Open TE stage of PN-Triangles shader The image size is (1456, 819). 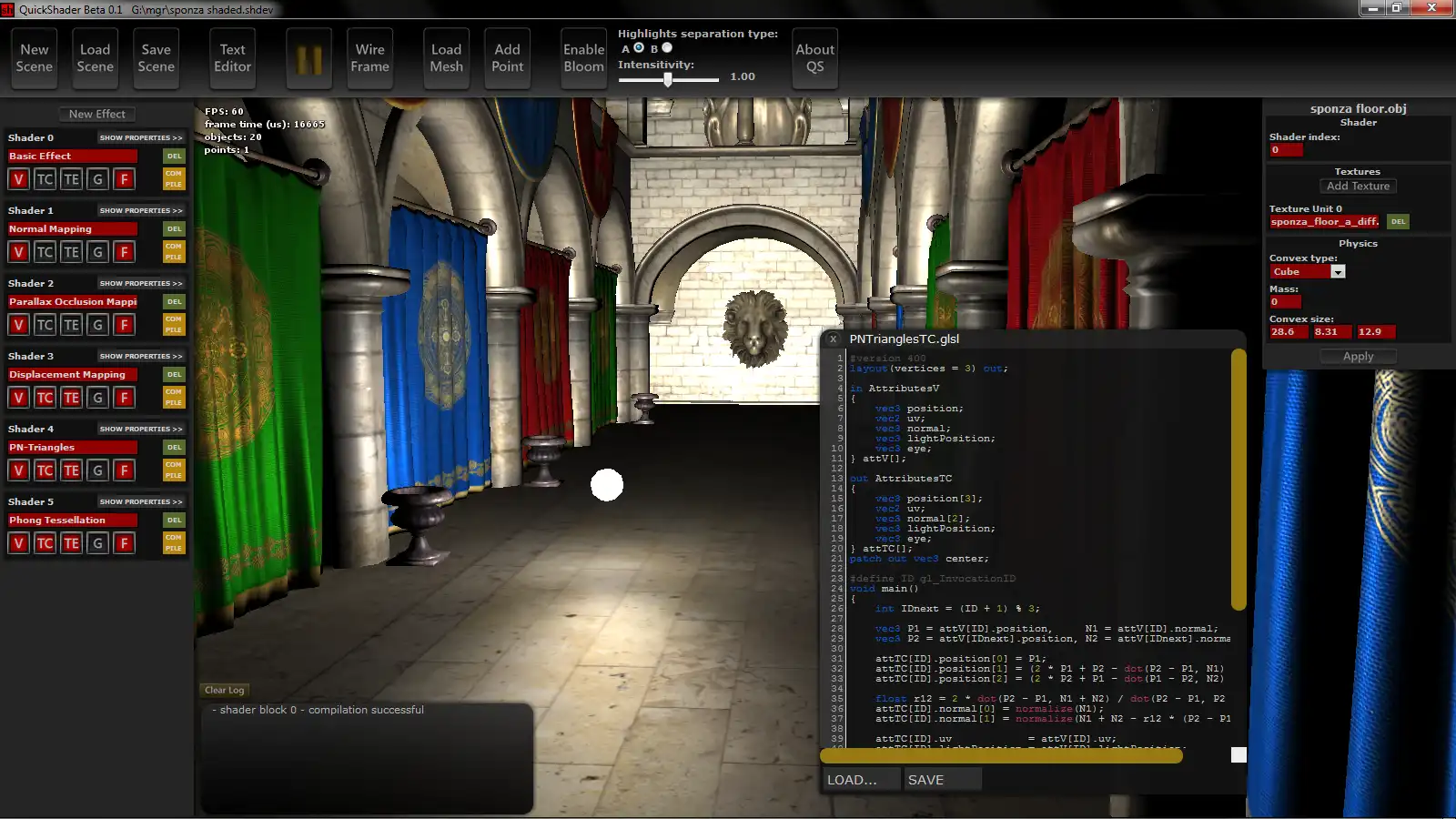[71, 470]
